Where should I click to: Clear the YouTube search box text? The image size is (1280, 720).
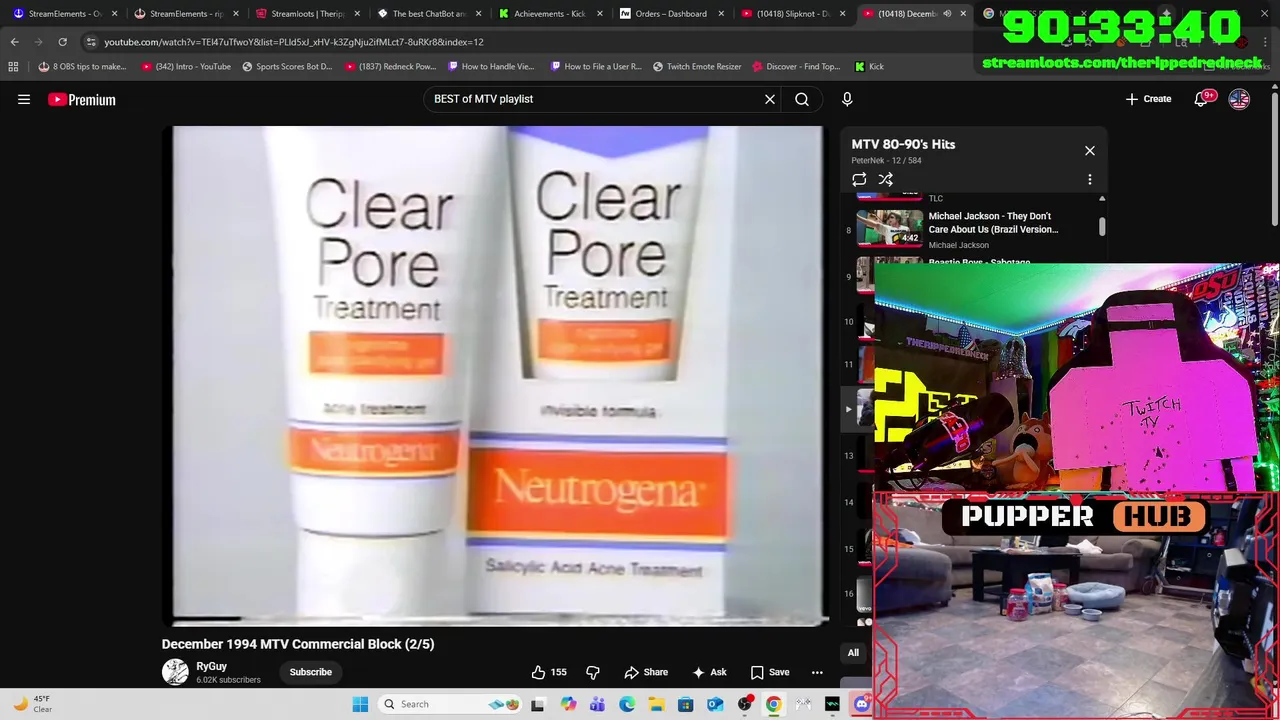(x=770, y=99)
